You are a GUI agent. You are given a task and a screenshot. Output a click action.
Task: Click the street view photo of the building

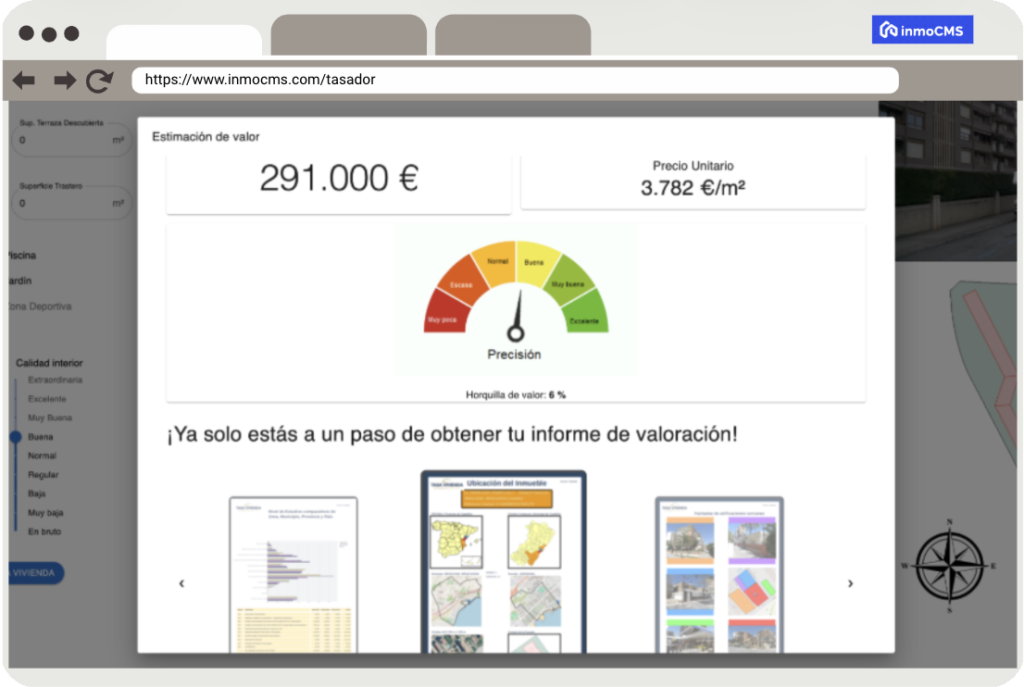click(x=955, y=180)
